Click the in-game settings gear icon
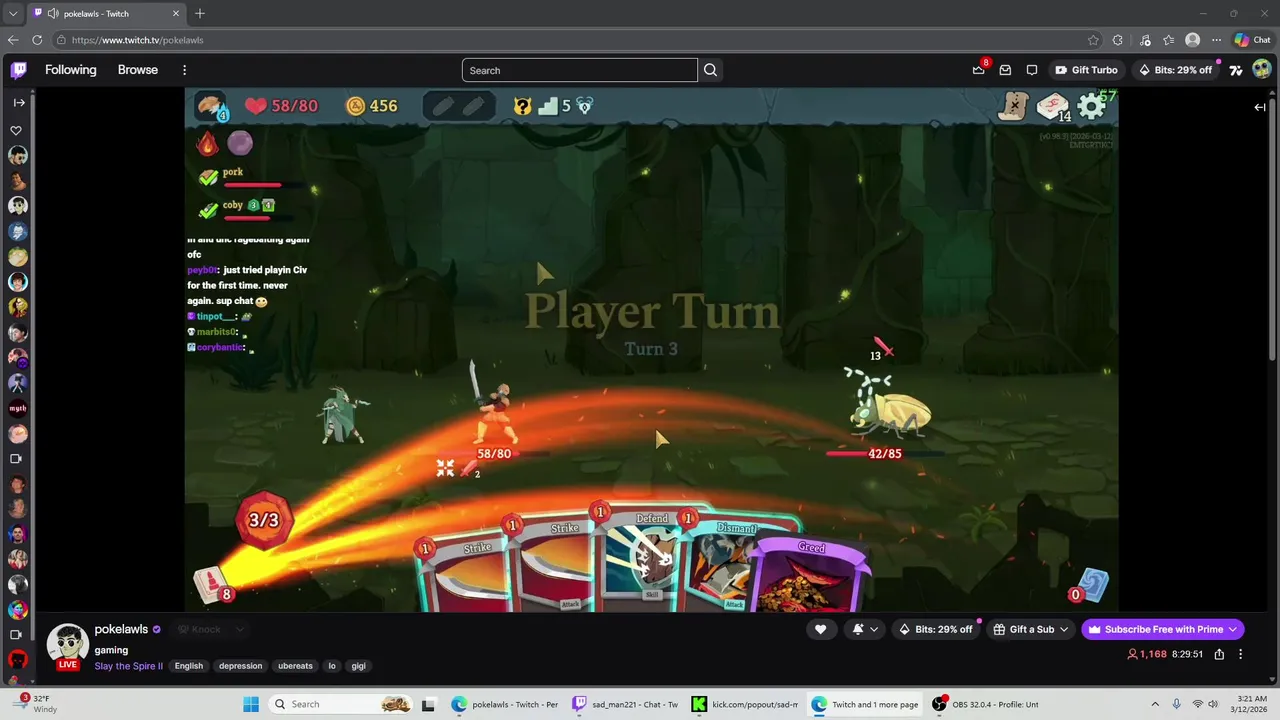This screenshot has height=720, width=1280. (1091, 107)
